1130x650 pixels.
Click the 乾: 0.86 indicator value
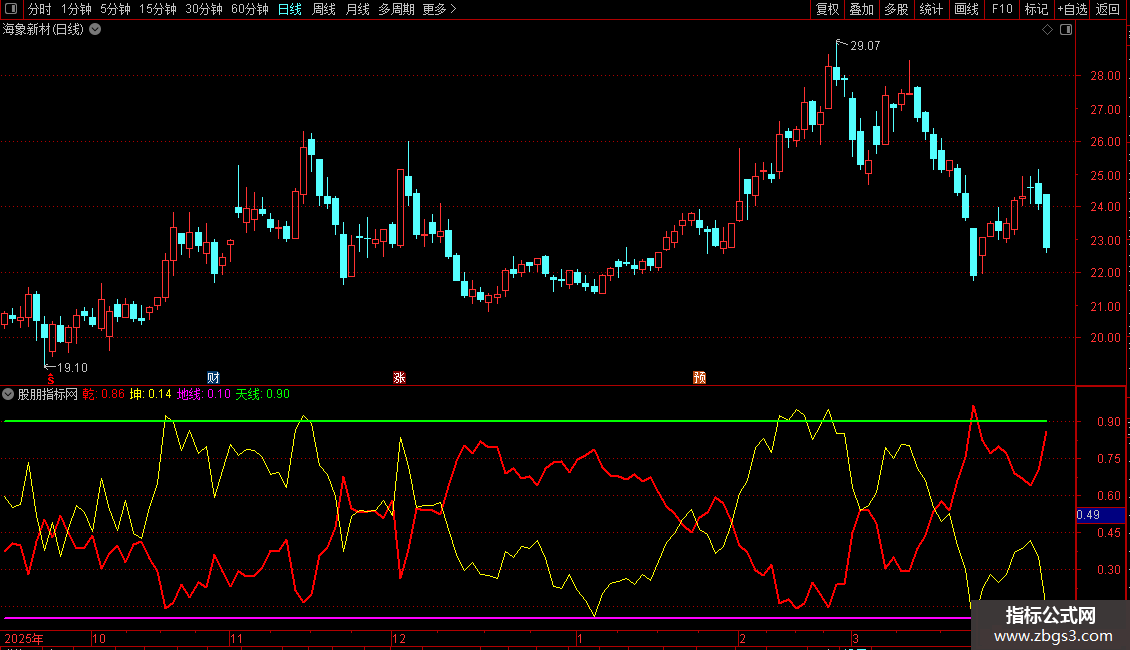(x=103, y=394)
